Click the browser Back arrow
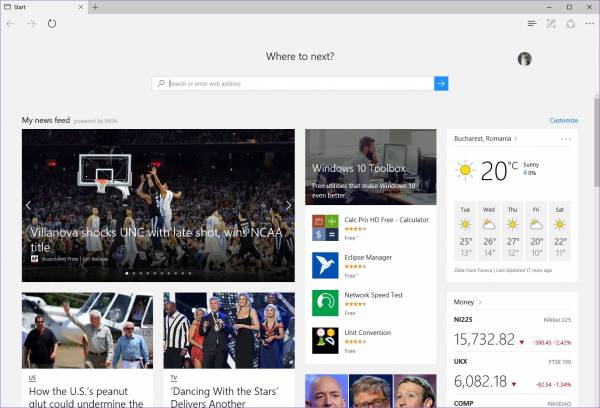Screen dimensions: 600x408 tap(10, 24)
